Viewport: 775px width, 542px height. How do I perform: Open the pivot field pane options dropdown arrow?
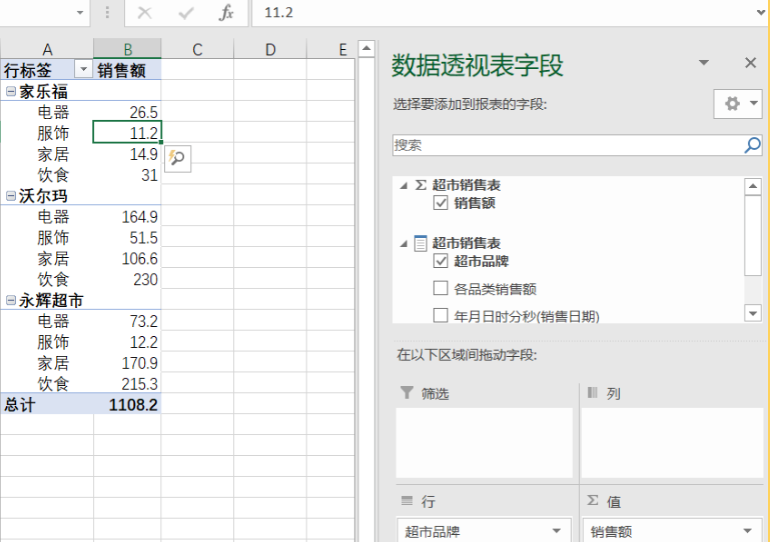(704, 62)
